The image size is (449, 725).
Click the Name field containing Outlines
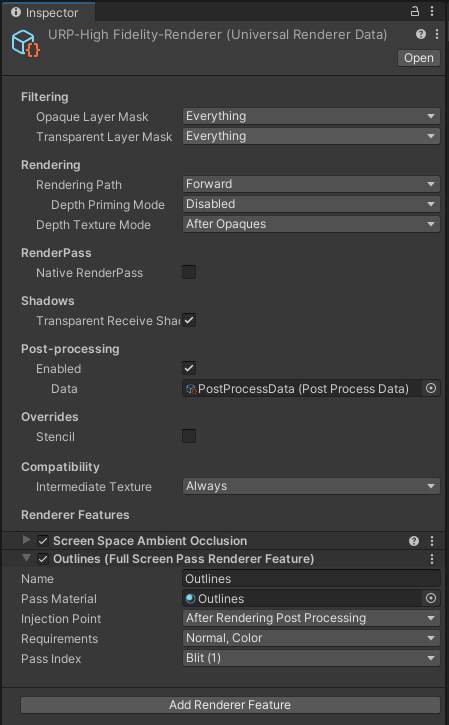(x=311, y=578)
